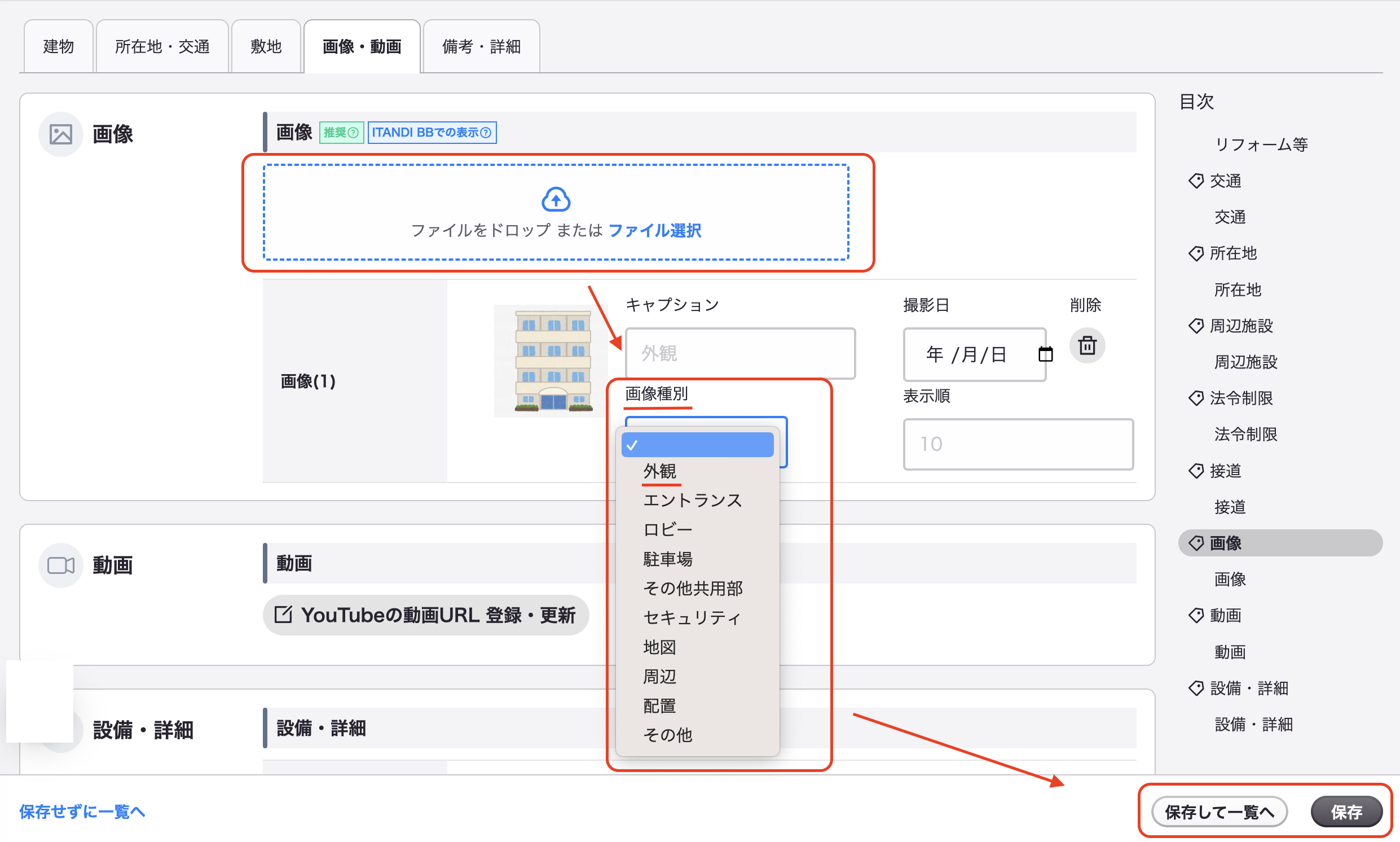Select エントランス in the dropdown list
The image size is (1400, 842).
[x=697, y=501]
